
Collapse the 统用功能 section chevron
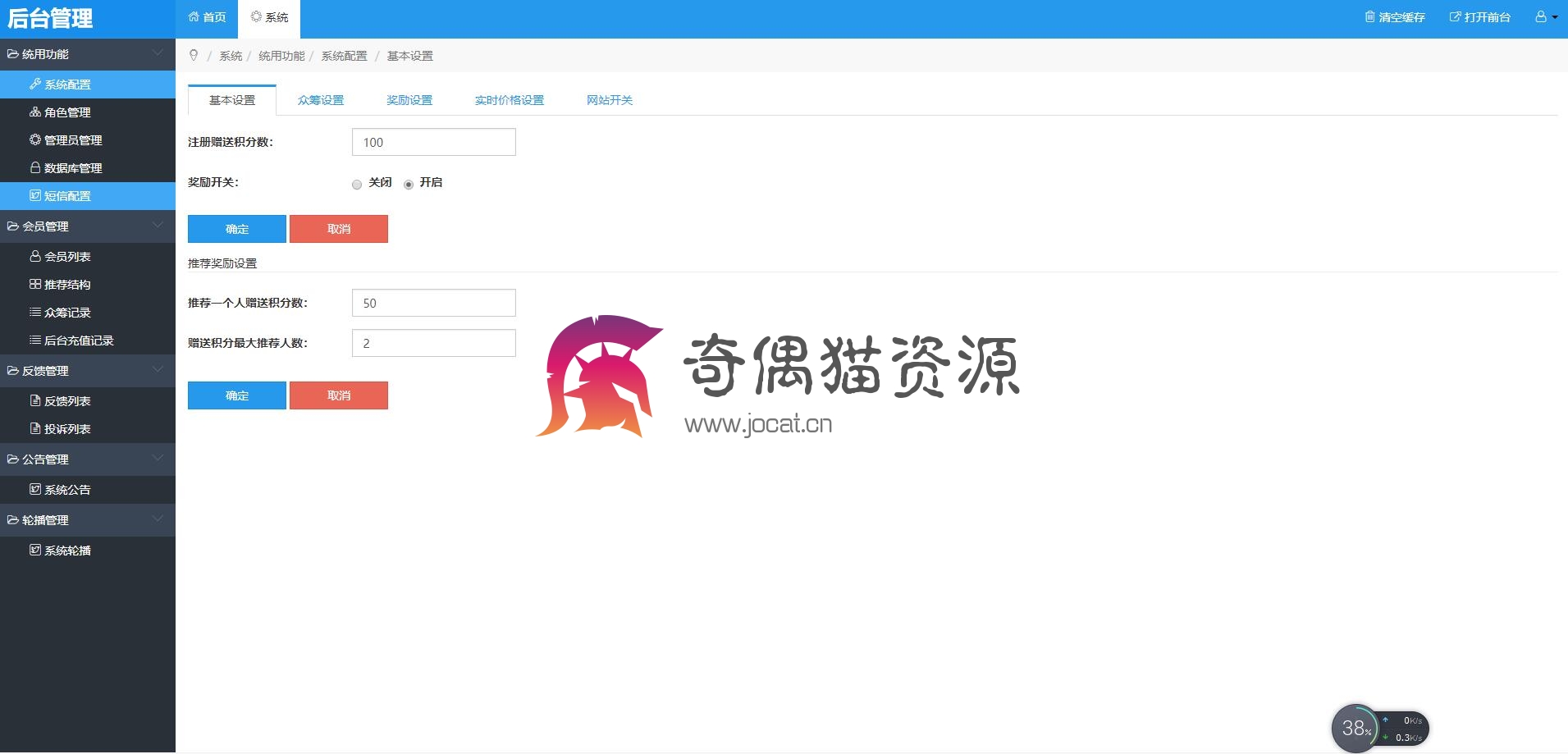tap(158, 53)
